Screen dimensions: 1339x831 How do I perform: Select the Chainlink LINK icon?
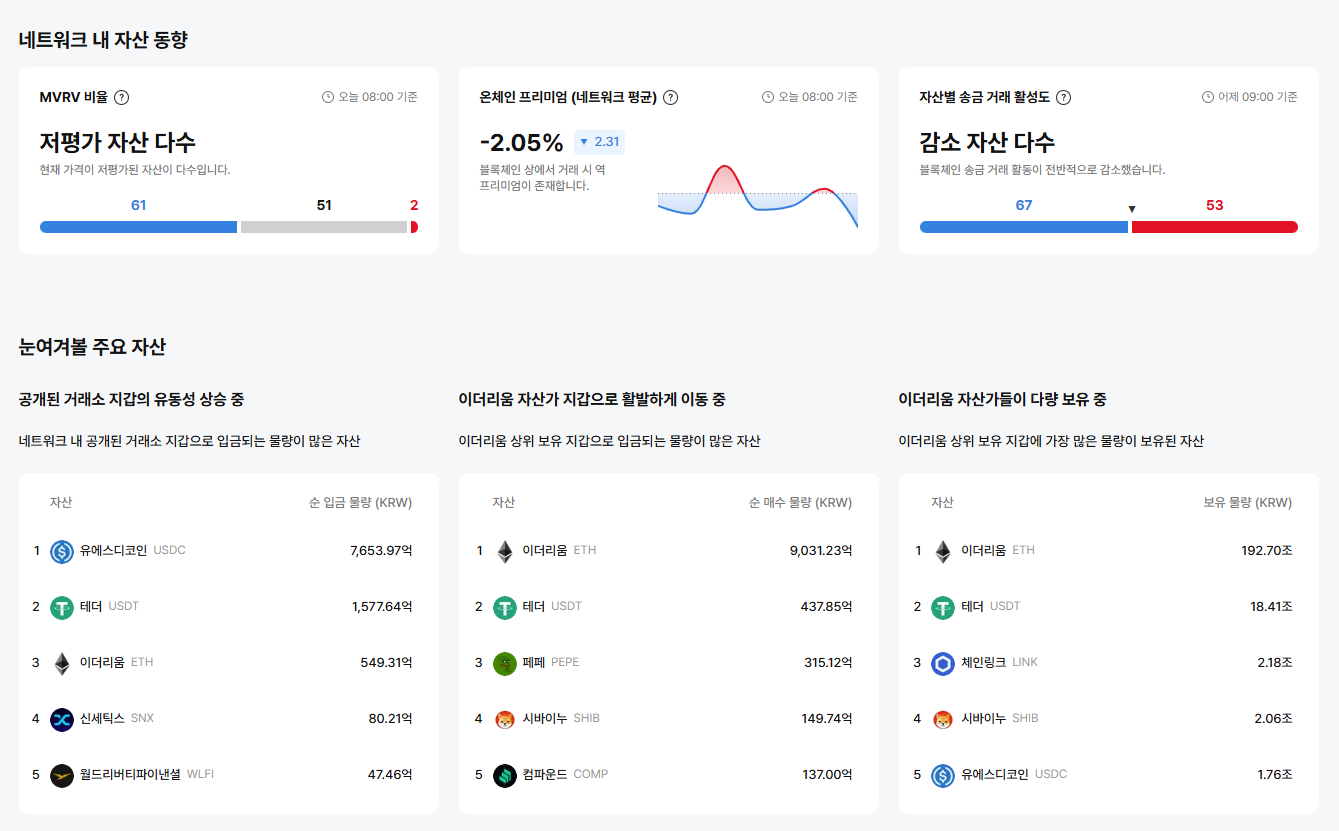(942, 662)
